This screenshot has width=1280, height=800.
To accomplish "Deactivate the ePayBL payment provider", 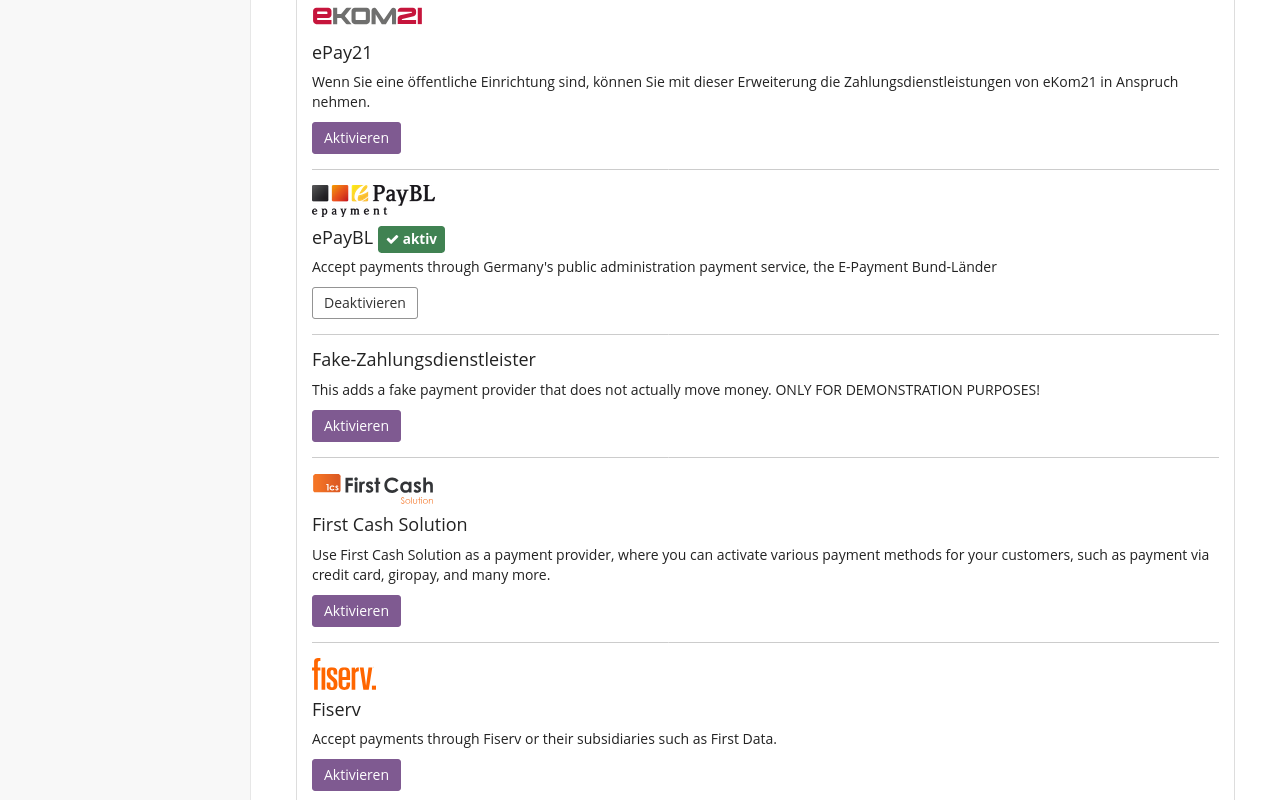I will (x=364, y=302).
